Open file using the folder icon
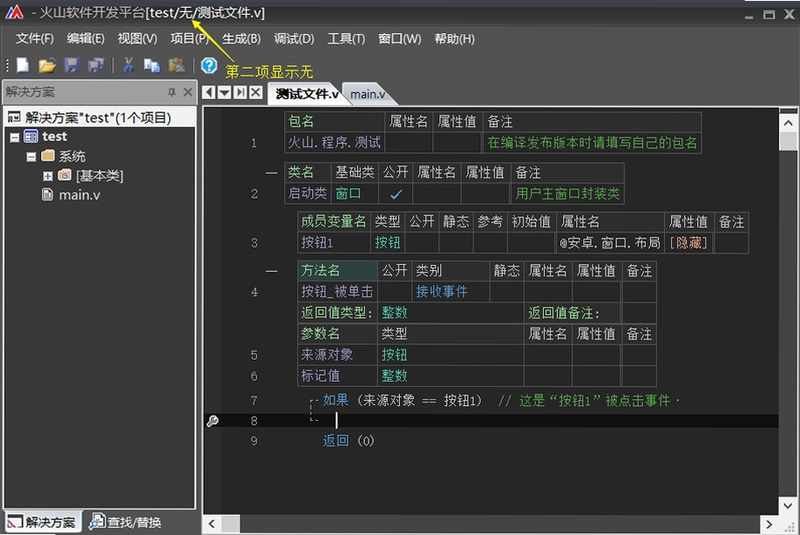Screen dimensions: 800x535 [x=47, y=65]
